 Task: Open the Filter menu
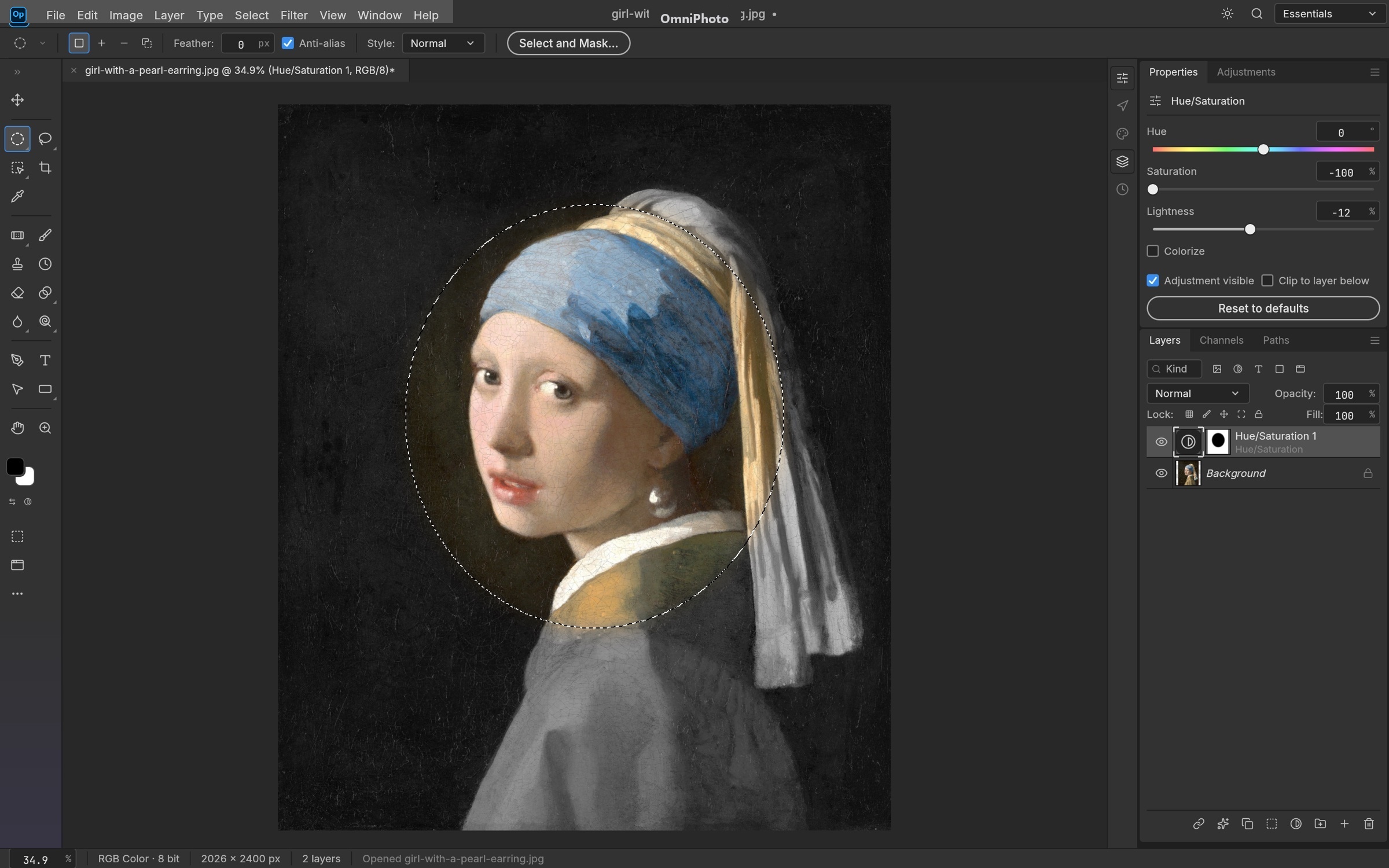coord(294,15)
